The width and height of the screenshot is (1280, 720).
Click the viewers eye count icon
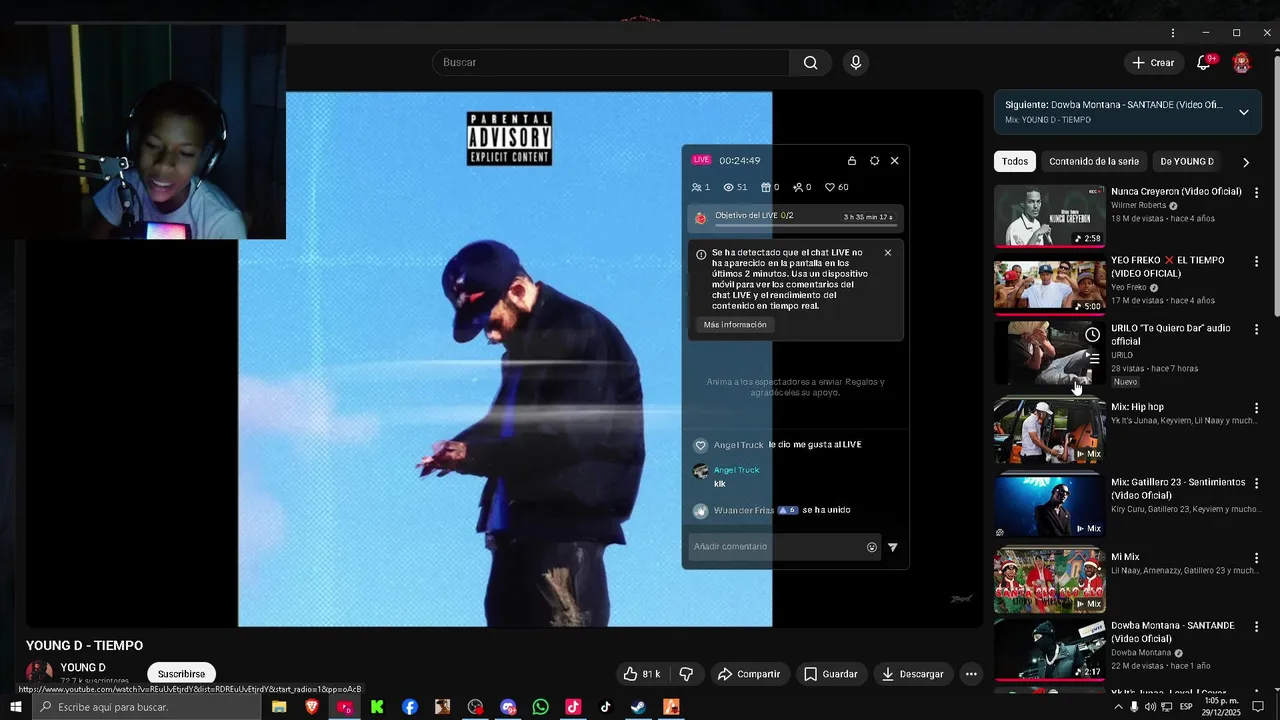pyautogui.click(x=729, y=187)
